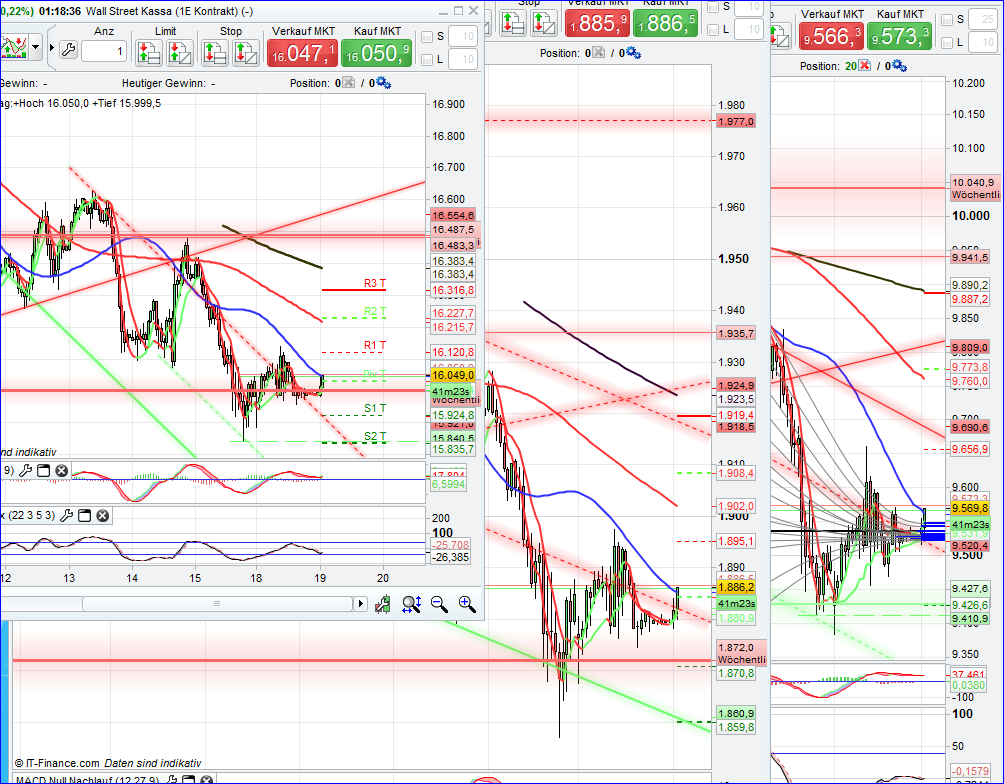Viewport: 1004px width, 784px height.
Task: Click the Anz quantity input field
Action: 104,51
